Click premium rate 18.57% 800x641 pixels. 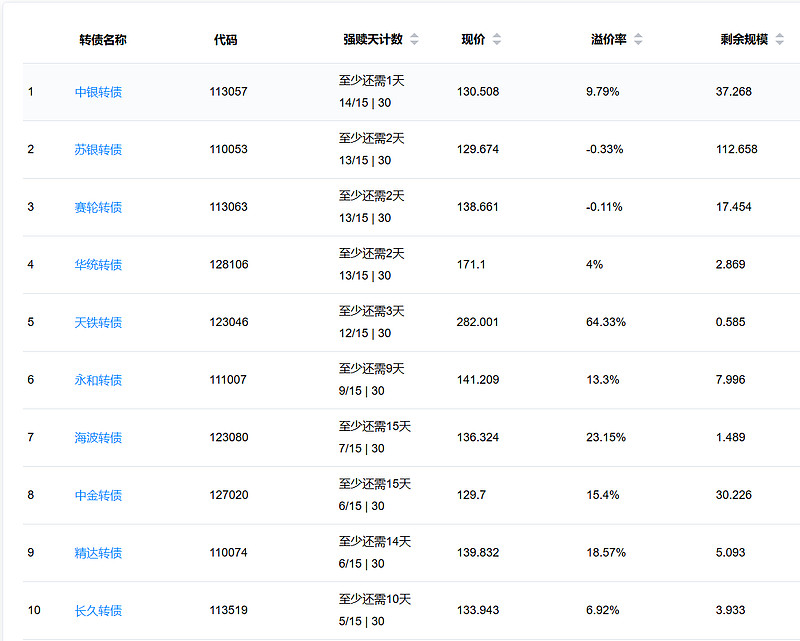click(x=606, y=553)
